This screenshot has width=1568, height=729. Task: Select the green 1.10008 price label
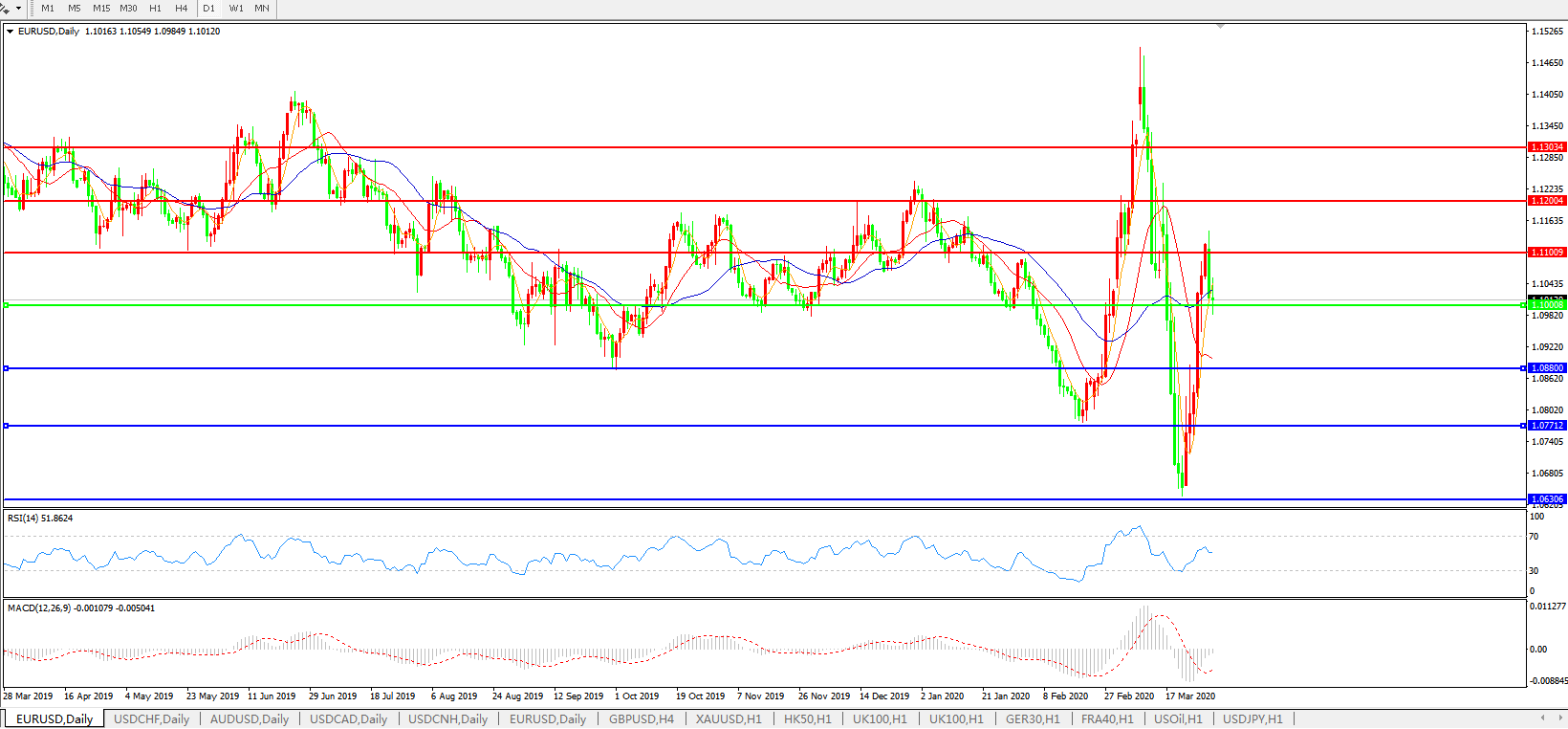[1547, 305]
